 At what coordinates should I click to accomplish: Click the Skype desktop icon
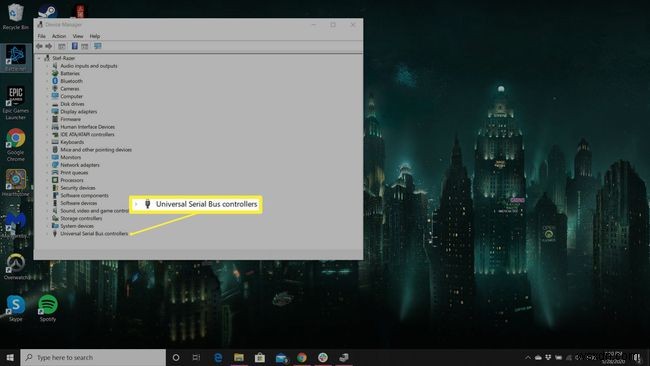pyautogui.click(x=16, y=308)
